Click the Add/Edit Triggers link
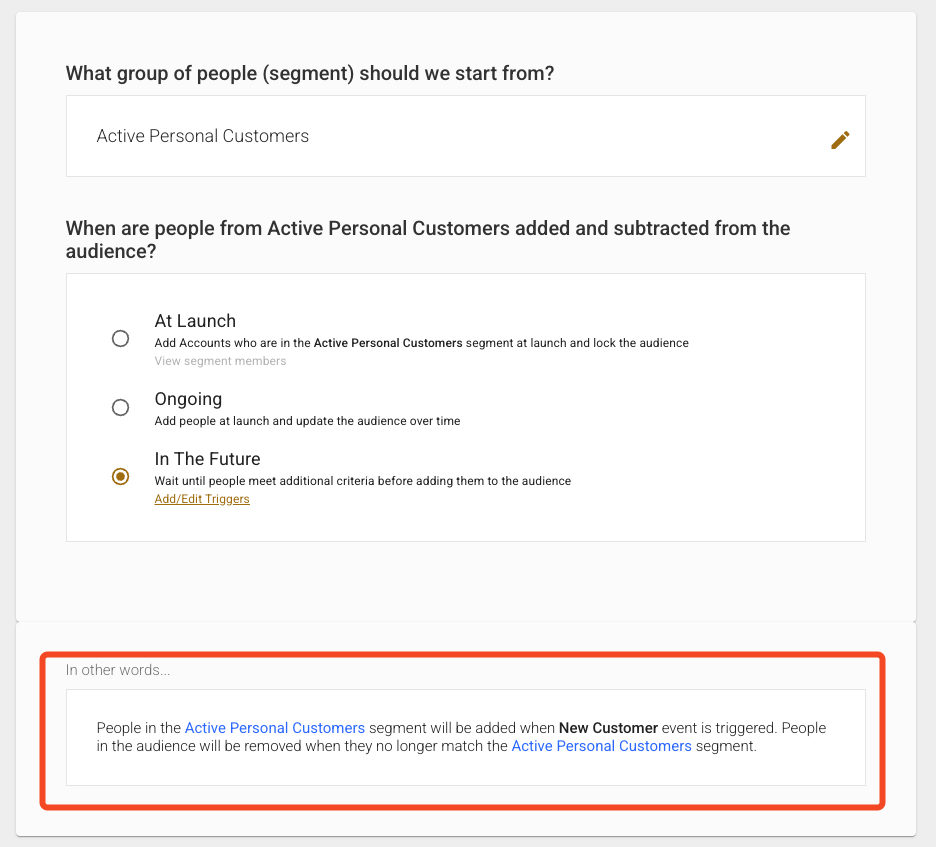This screenshot has width=936, height=847. 202,499
